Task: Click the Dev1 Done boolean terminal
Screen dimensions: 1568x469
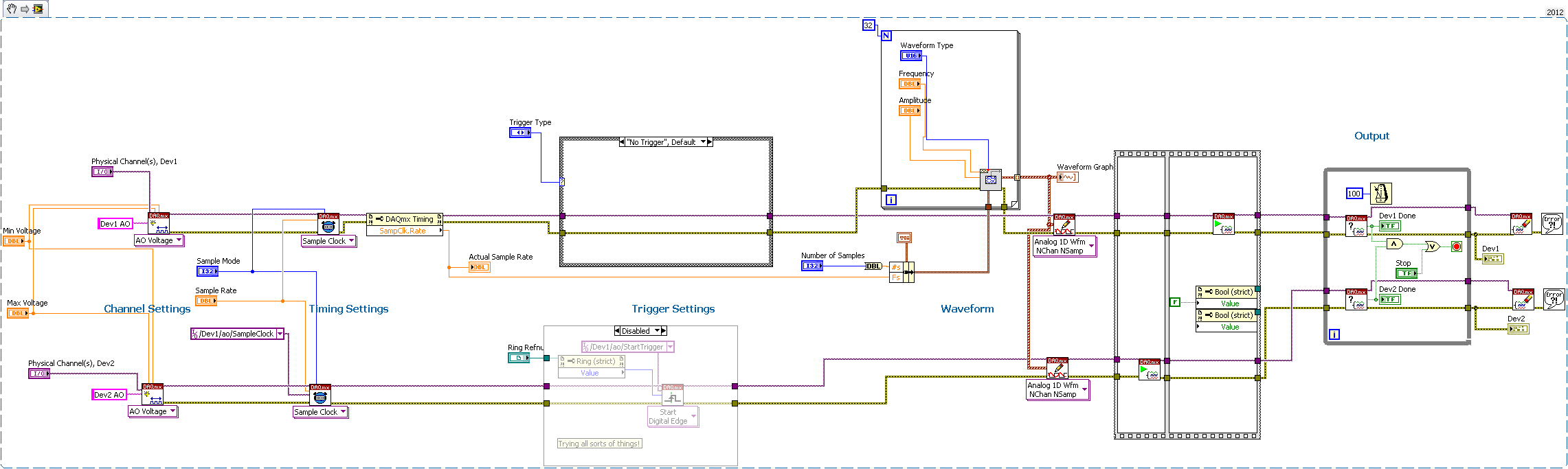Action: [x=1390, y=226]
